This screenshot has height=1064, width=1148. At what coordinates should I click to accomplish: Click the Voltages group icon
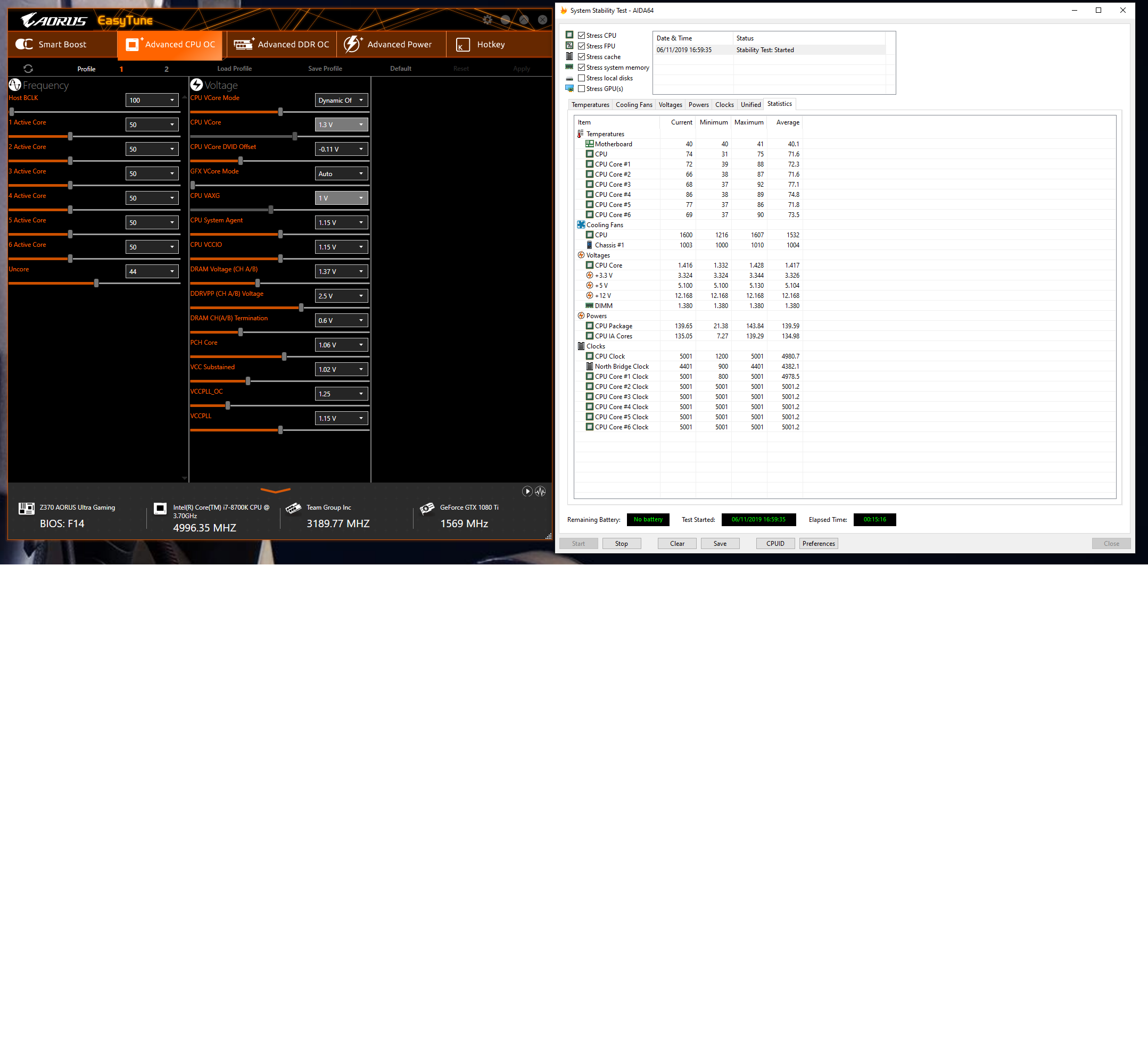tap(581, 255)
